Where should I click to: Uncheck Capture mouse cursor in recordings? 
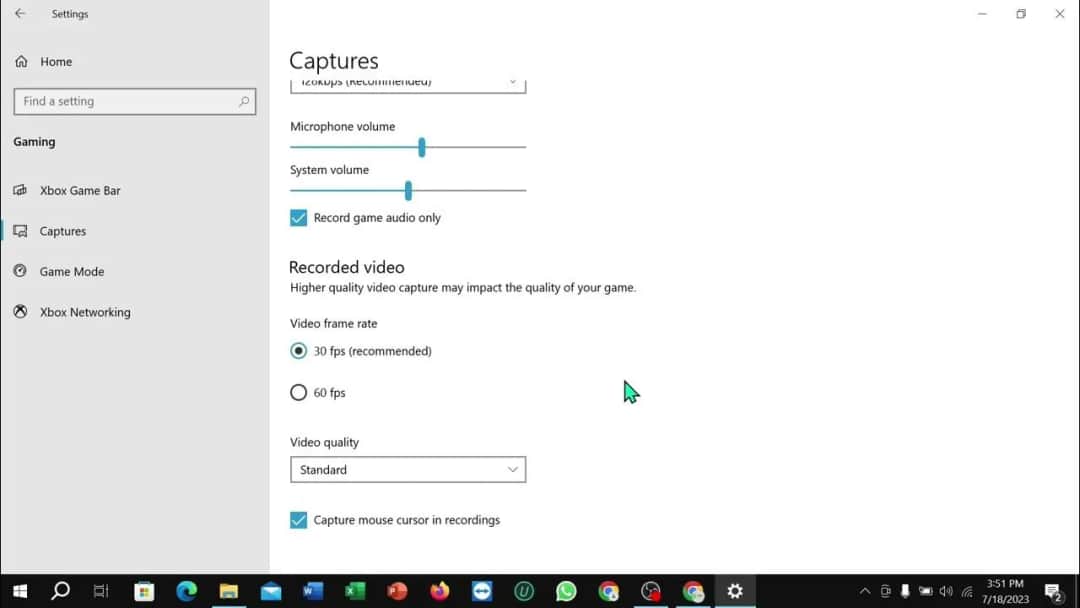pyautogui.click(x=298, y=520)
